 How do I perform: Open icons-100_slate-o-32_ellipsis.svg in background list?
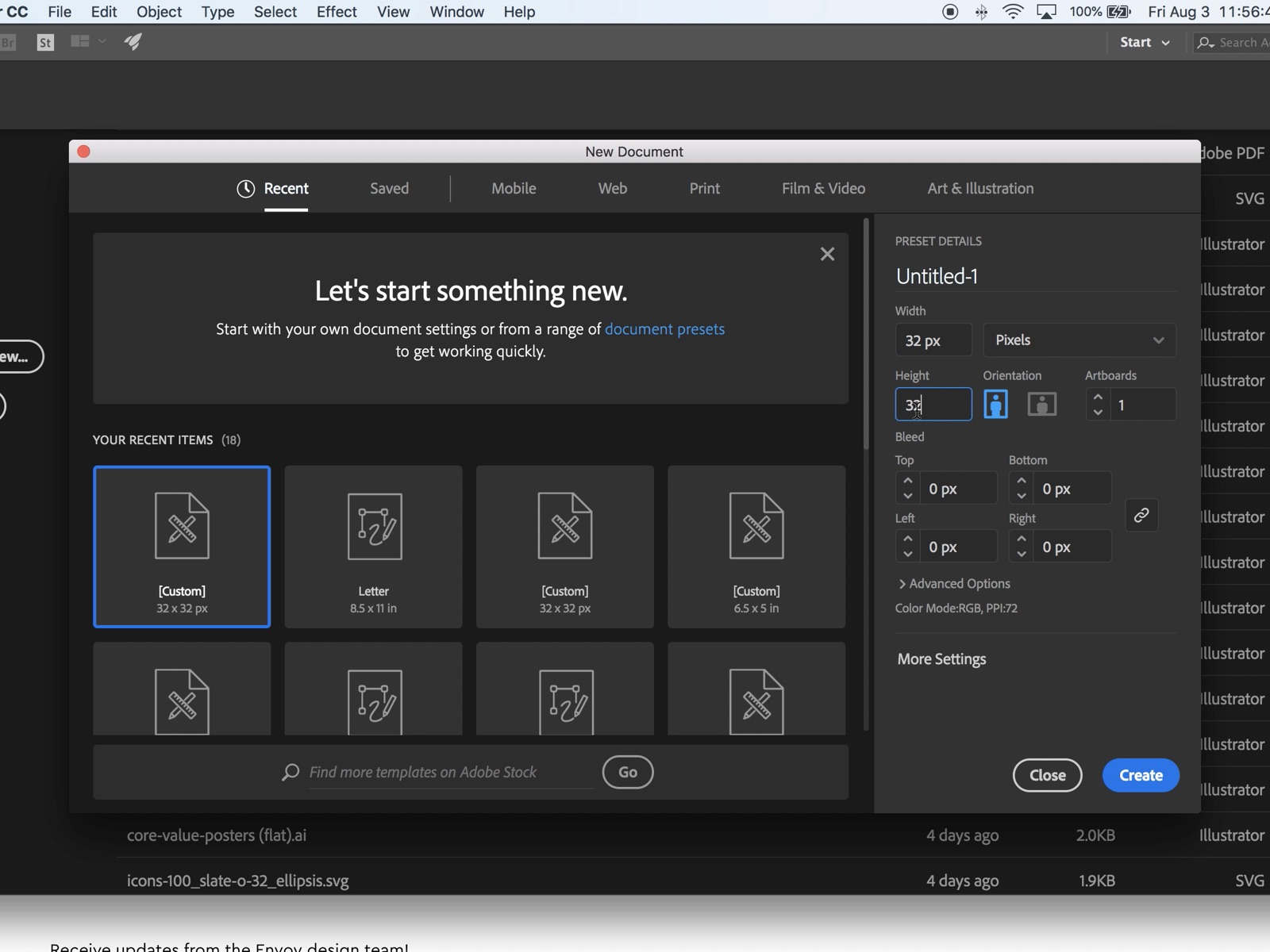tap(238, 881)
